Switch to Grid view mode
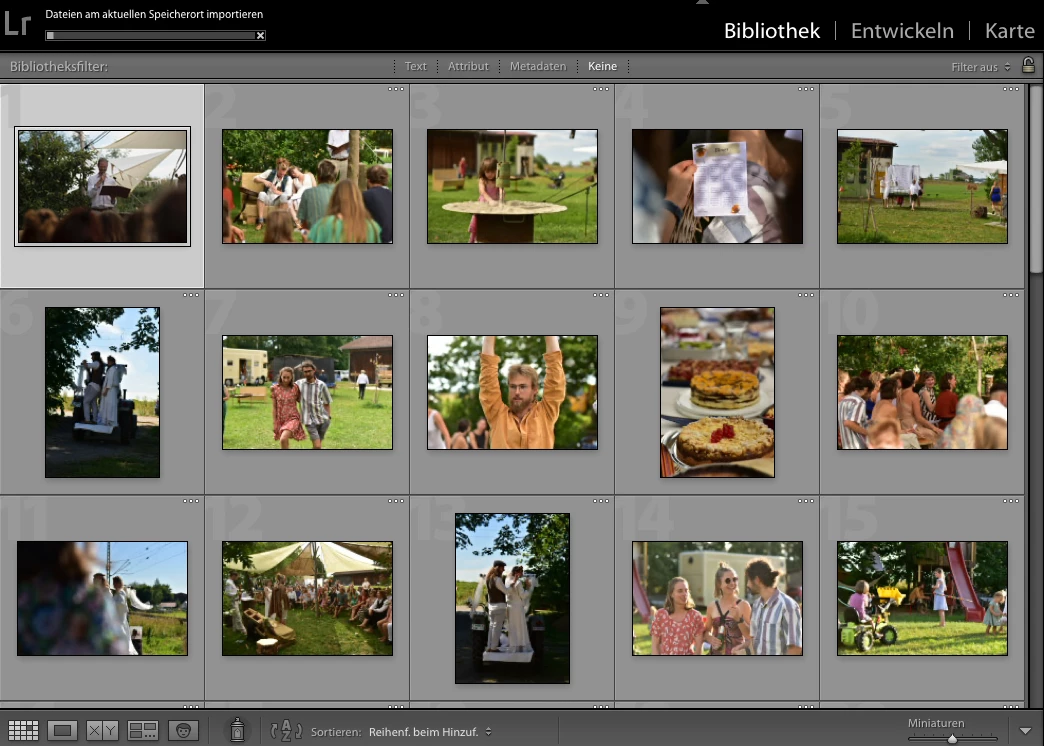The width and height of the screenshot is (1044, 746). click(23, 731)
